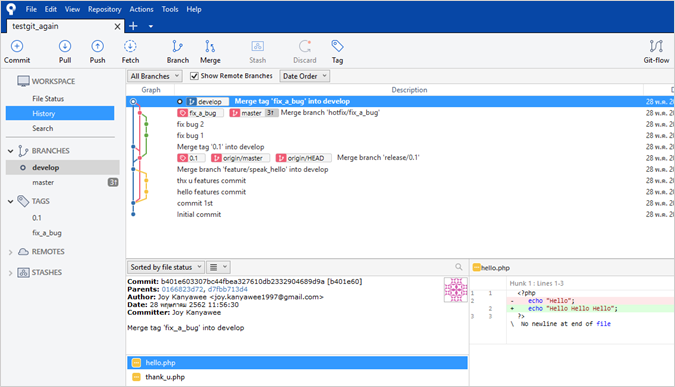Click the Commit toolbar icon
This screenshot has width=675, height=387.
coord(17,52)
